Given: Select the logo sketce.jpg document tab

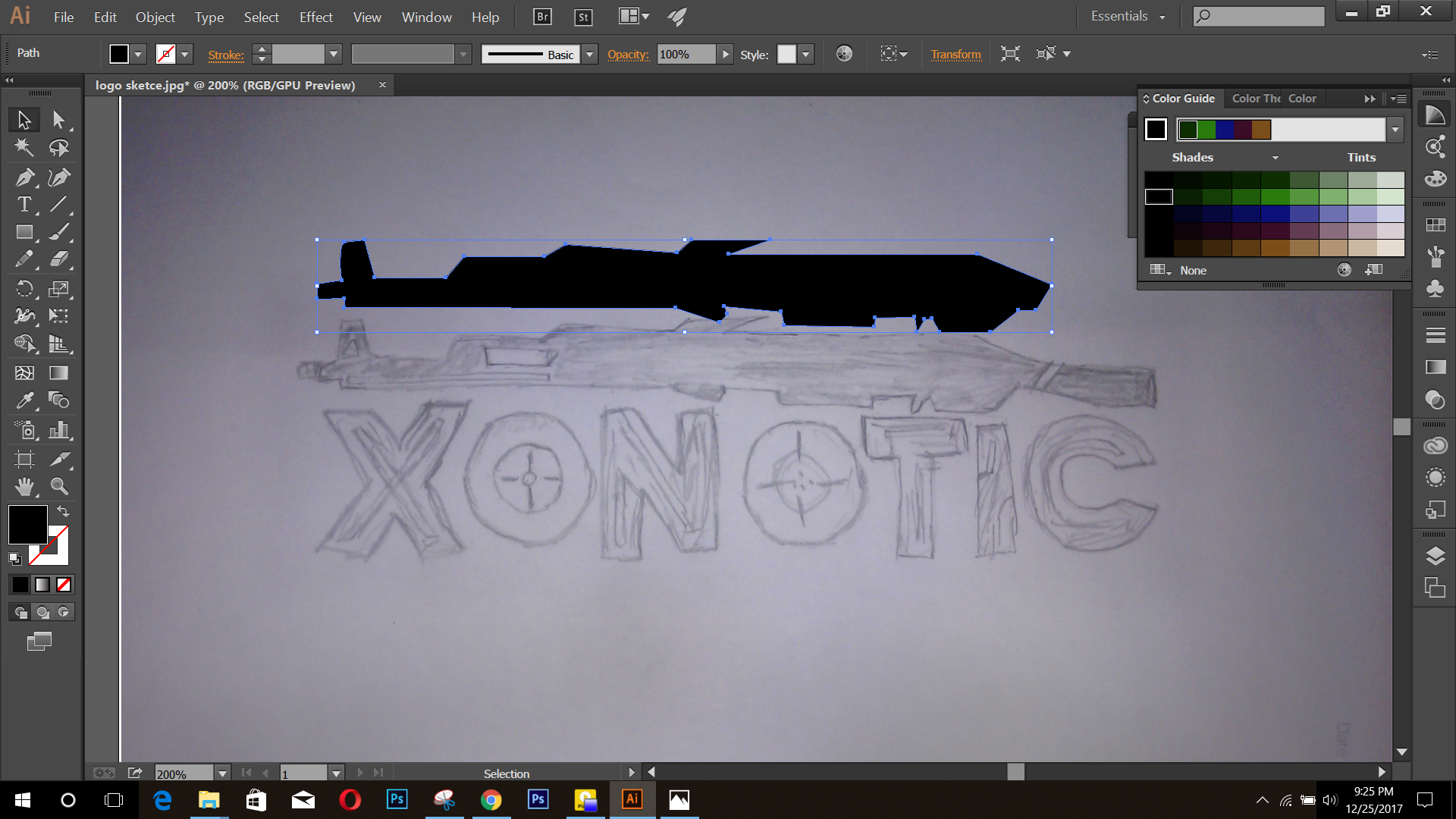Looking at the screenshot, I should [225, 85].
